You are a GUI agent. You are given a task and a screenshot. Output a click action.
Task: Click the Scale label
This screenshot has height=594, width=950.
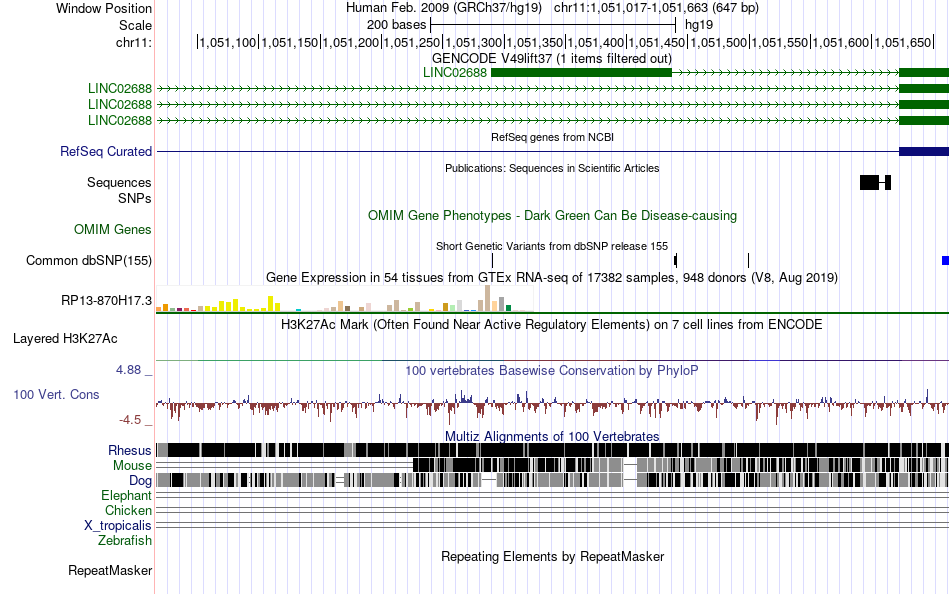click(x=135, y=25)
